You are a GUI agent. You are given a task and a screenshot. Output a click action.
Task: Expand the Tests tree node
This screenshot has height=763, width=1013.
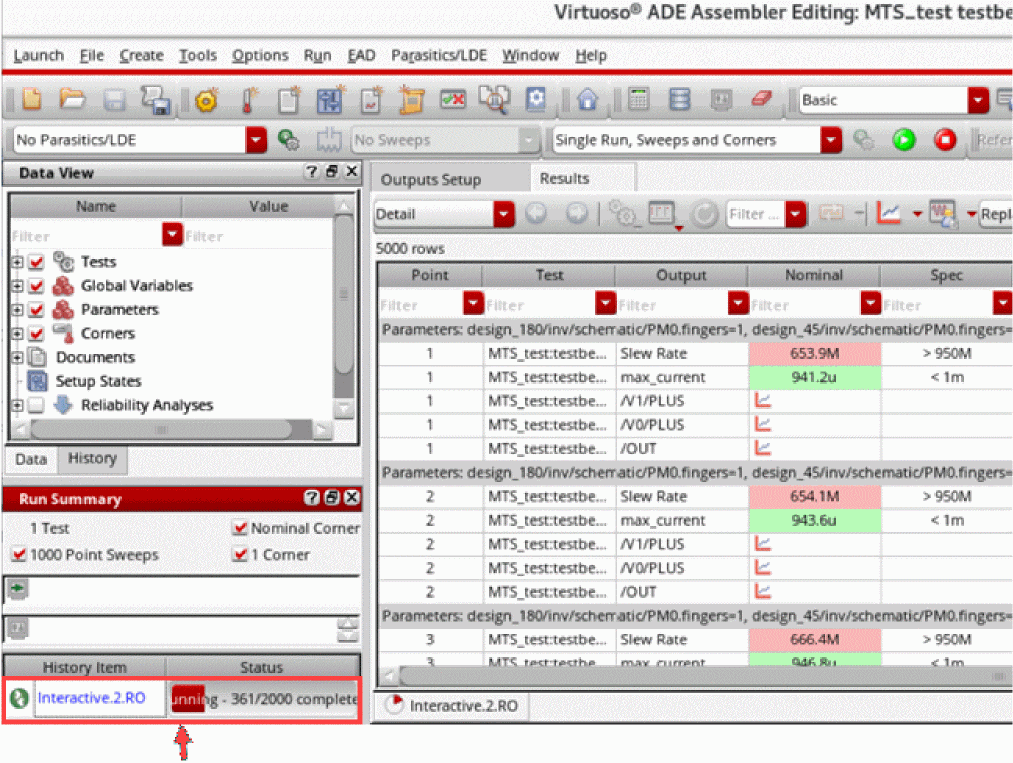click(17, 262)
